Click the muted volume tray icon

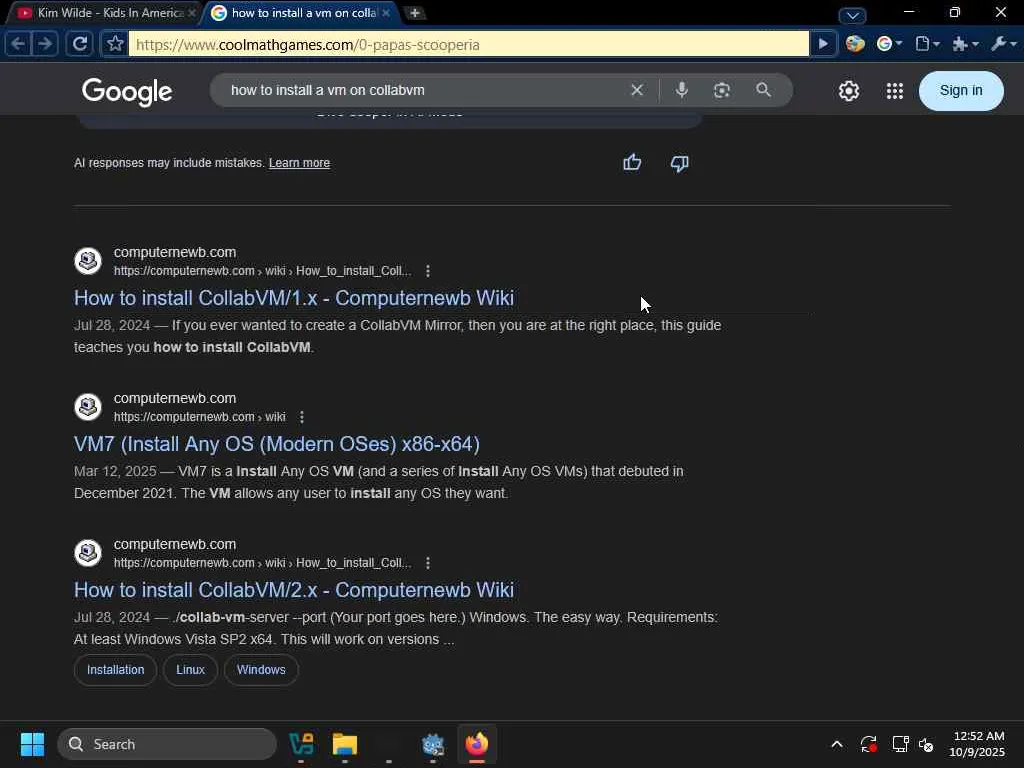926,744
